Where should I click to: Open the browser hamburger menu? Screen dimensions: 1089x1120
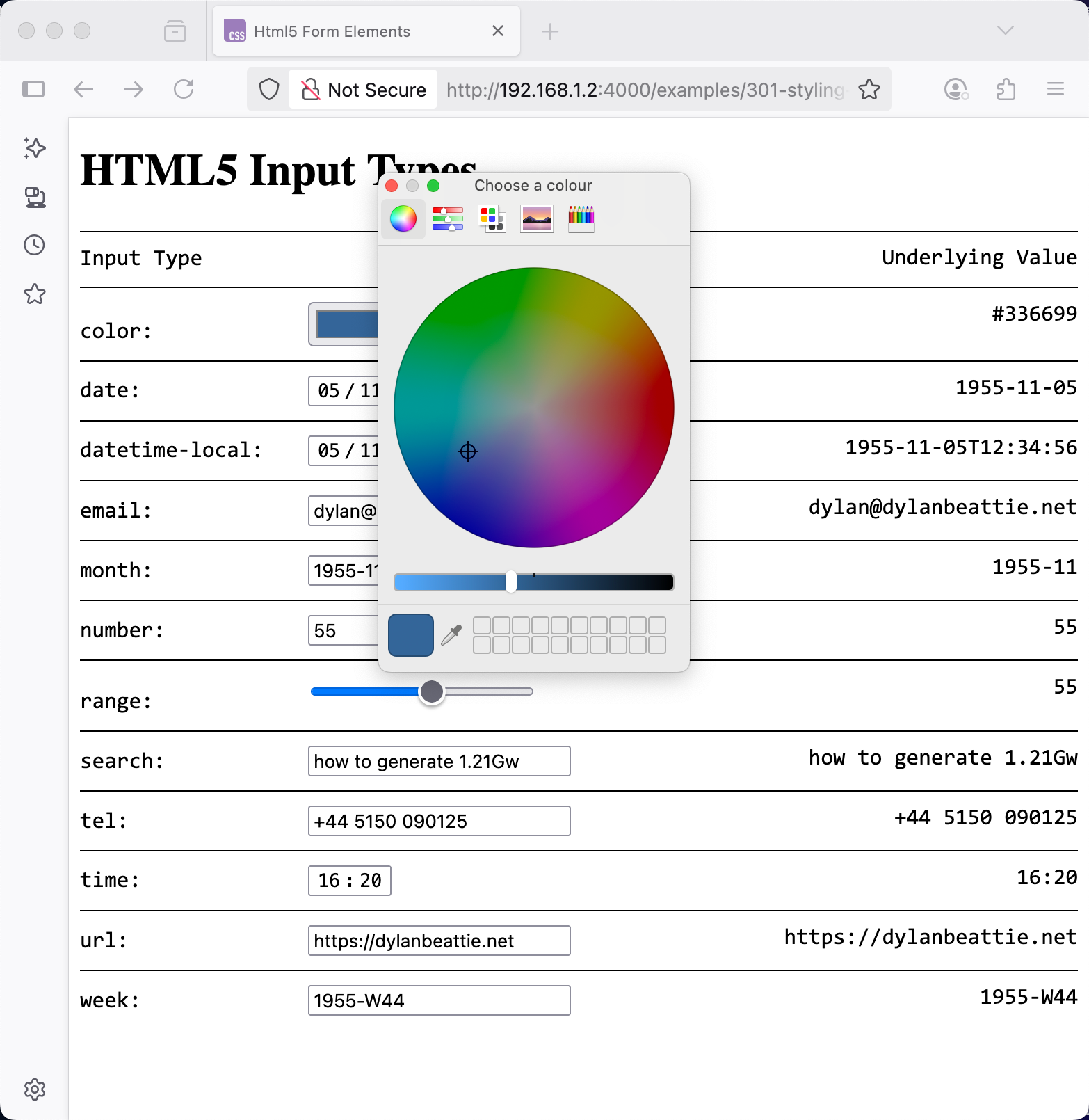point(1056,89)
